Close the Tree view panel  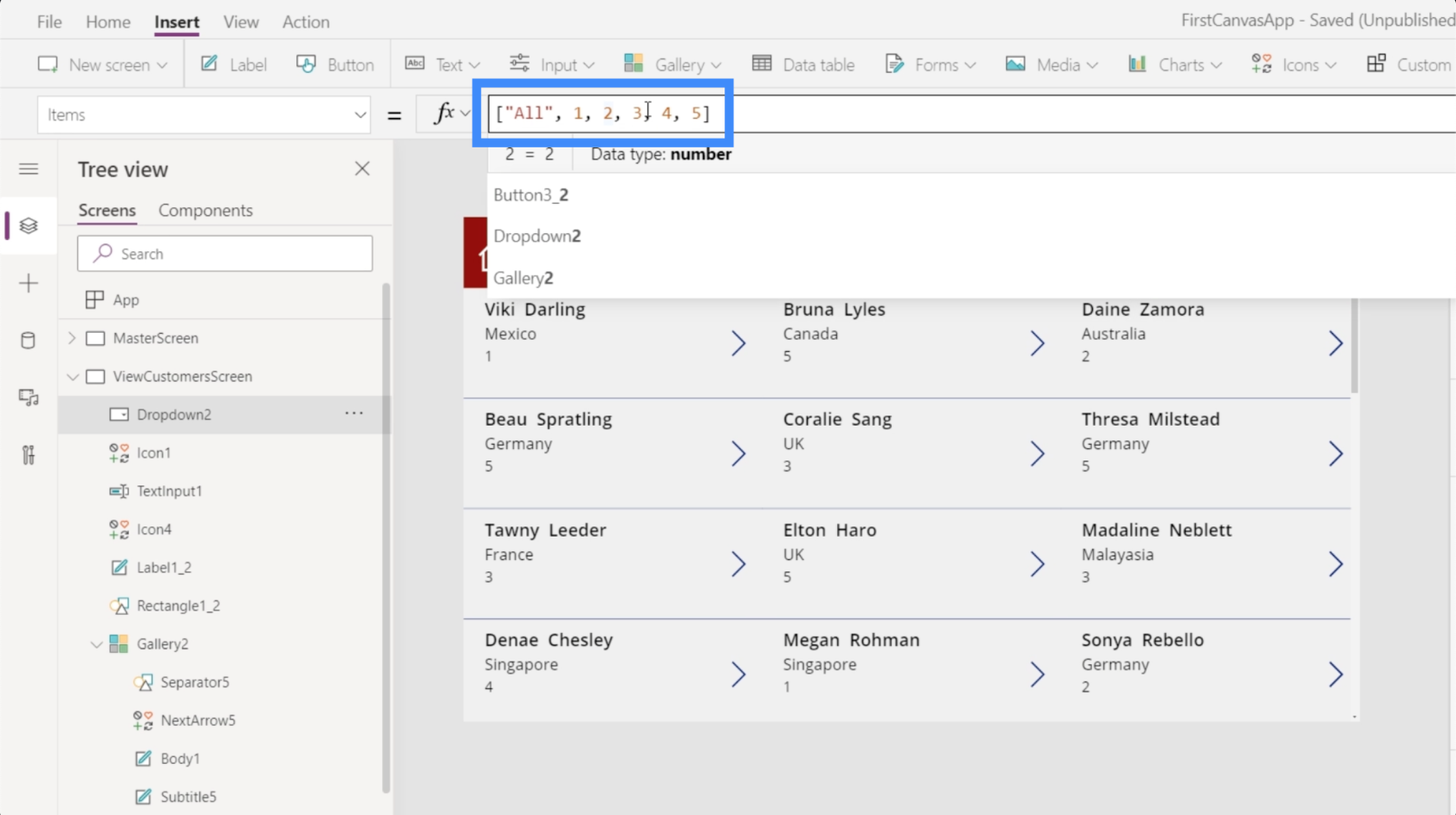362,169
